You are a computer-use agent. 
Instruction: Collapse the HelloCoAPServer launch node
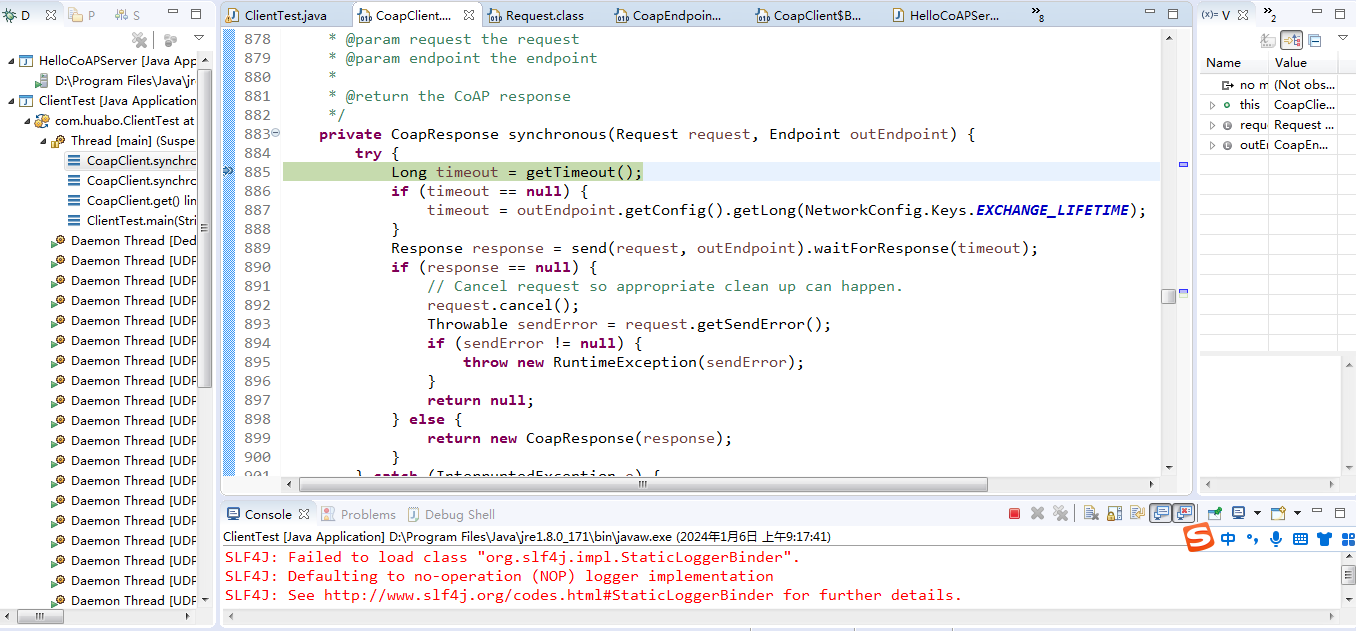click(11, 61)
